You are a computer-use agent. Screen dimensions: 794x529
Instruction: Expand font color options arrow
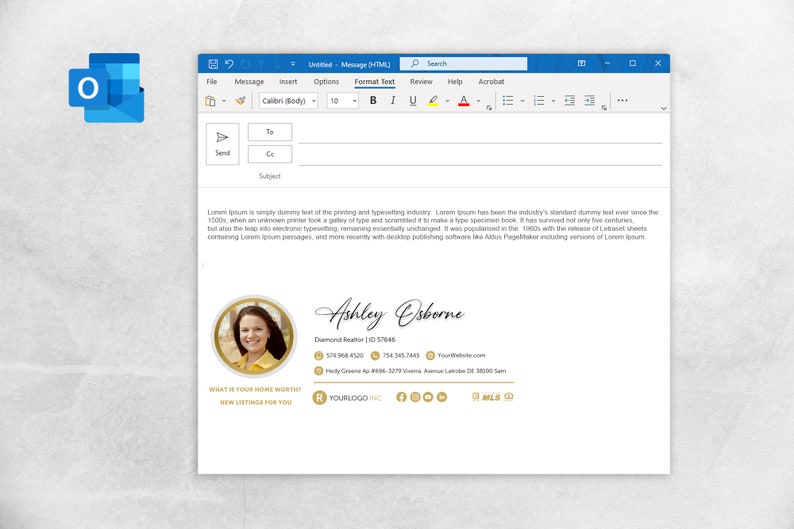478,101
